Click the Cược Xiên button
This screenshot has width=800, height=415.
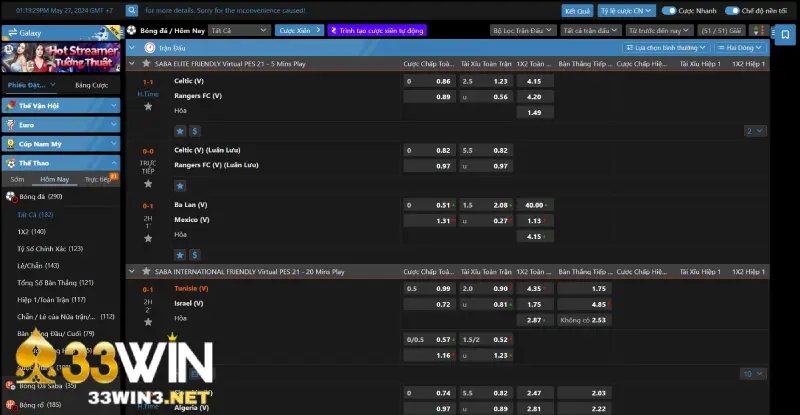pos(299,31)
